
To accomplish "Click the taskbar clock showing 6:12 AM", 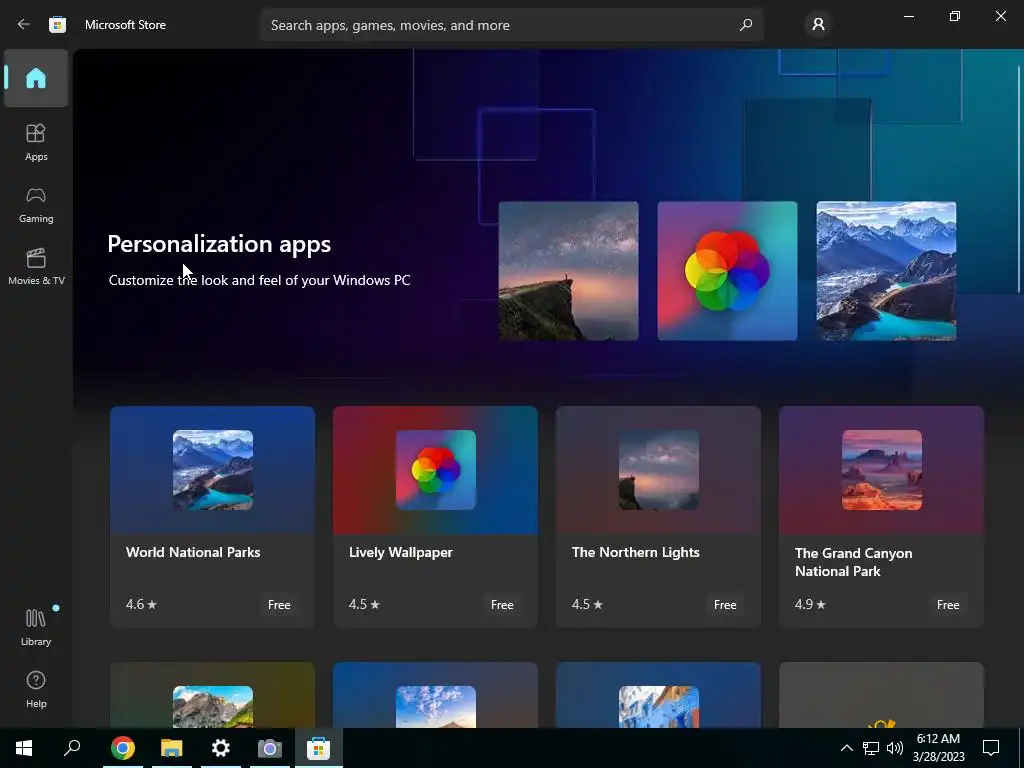I will point(938,748).
